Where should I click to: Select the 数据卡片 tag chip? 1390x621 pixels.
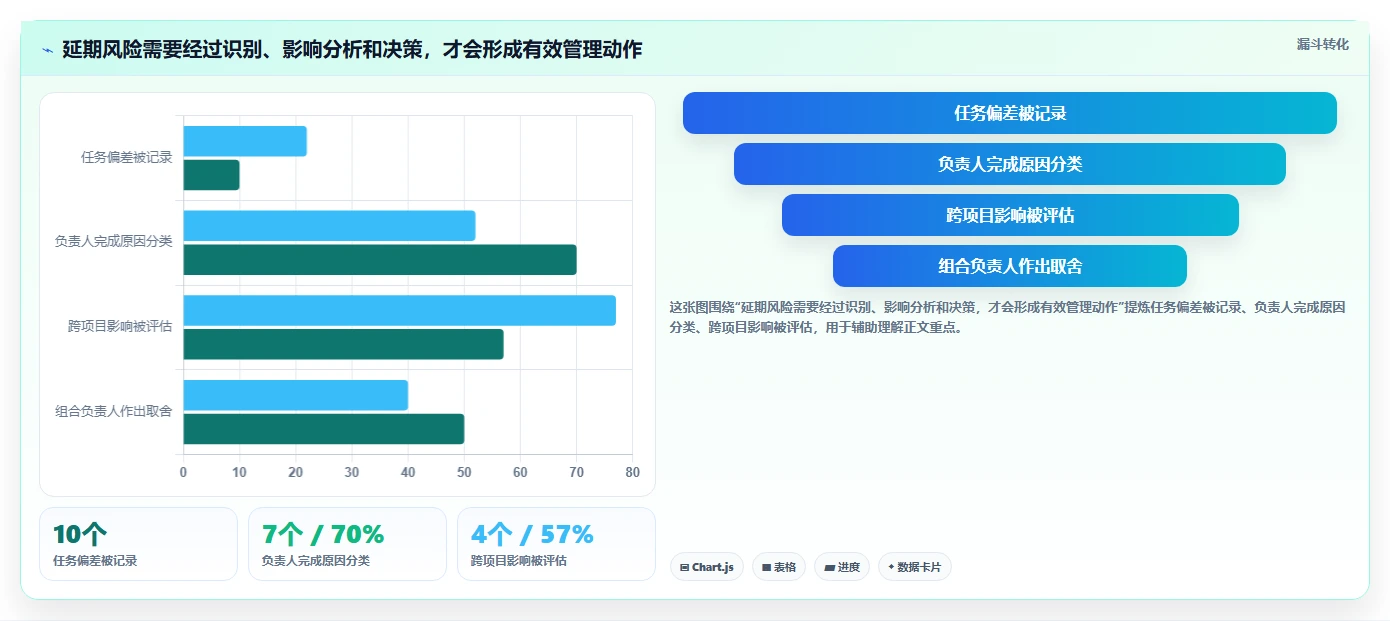(x=915, y=567)
